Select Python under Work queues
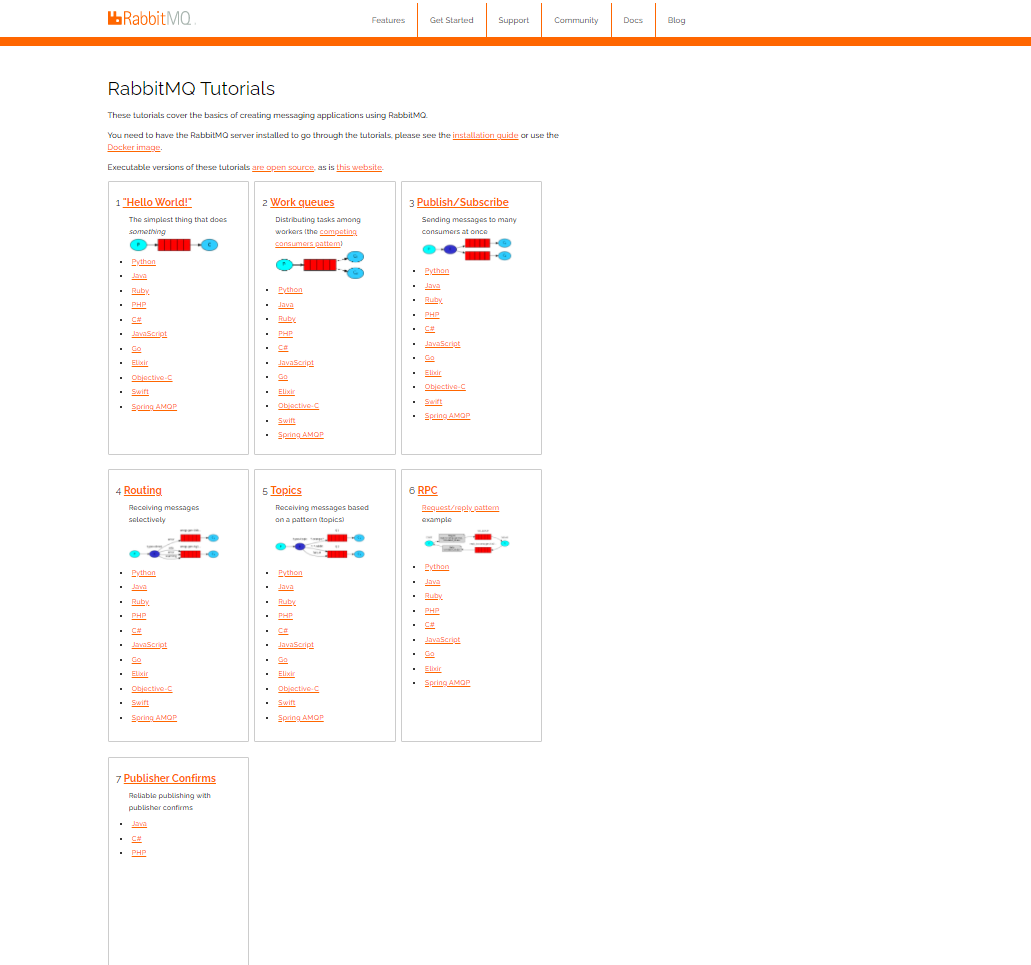The image size is (1031, 965). [290, 290]
